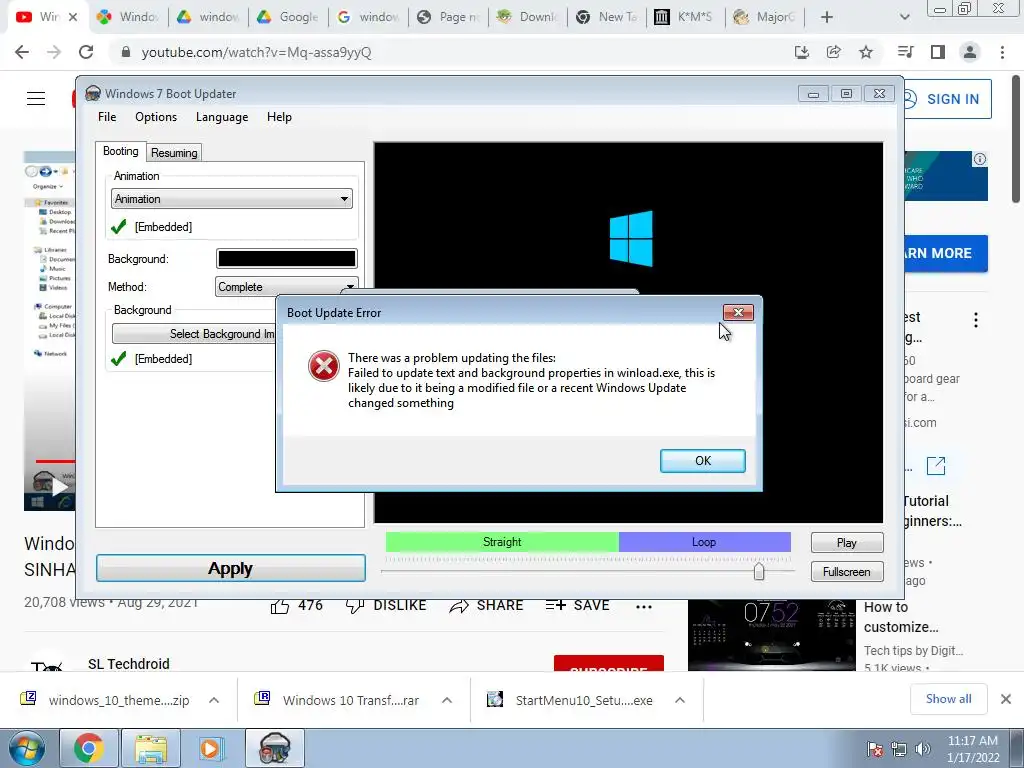Click Action Center flag tray icon
The image size is (1024, 768).
875,749
